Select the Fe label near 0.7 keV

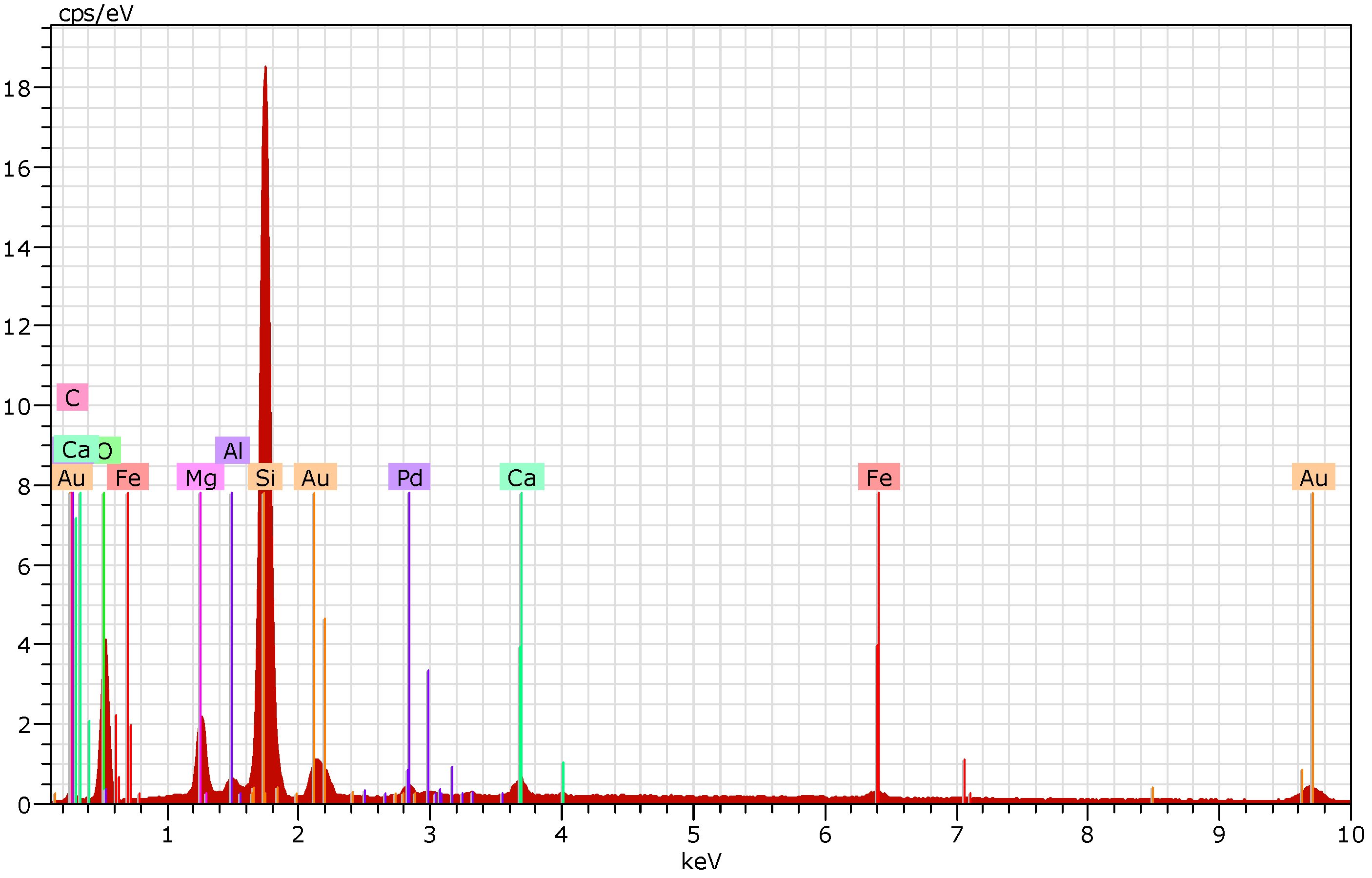coord(128,477)
